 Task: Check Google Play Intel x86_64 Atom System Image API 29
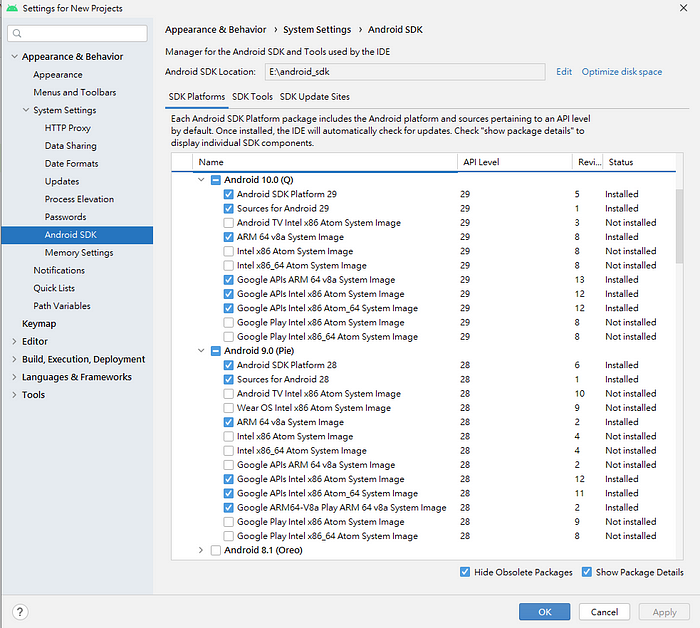point(228,337)
